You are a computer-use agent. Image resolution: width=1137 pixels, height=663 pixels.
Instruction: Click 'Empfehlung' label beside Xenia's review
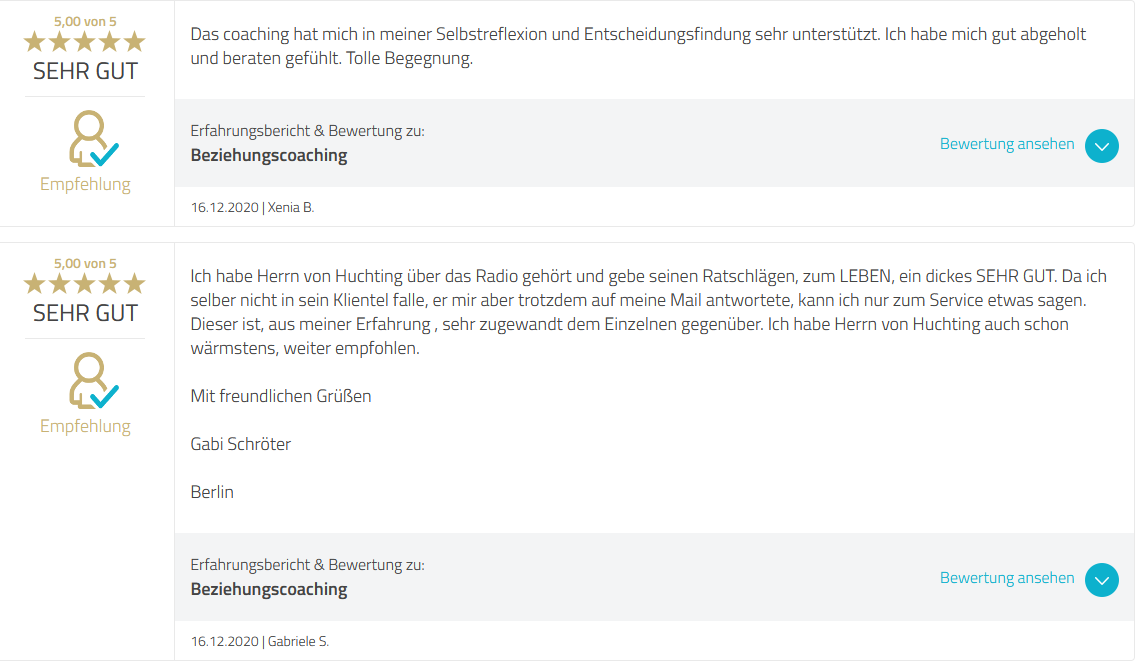85,185
